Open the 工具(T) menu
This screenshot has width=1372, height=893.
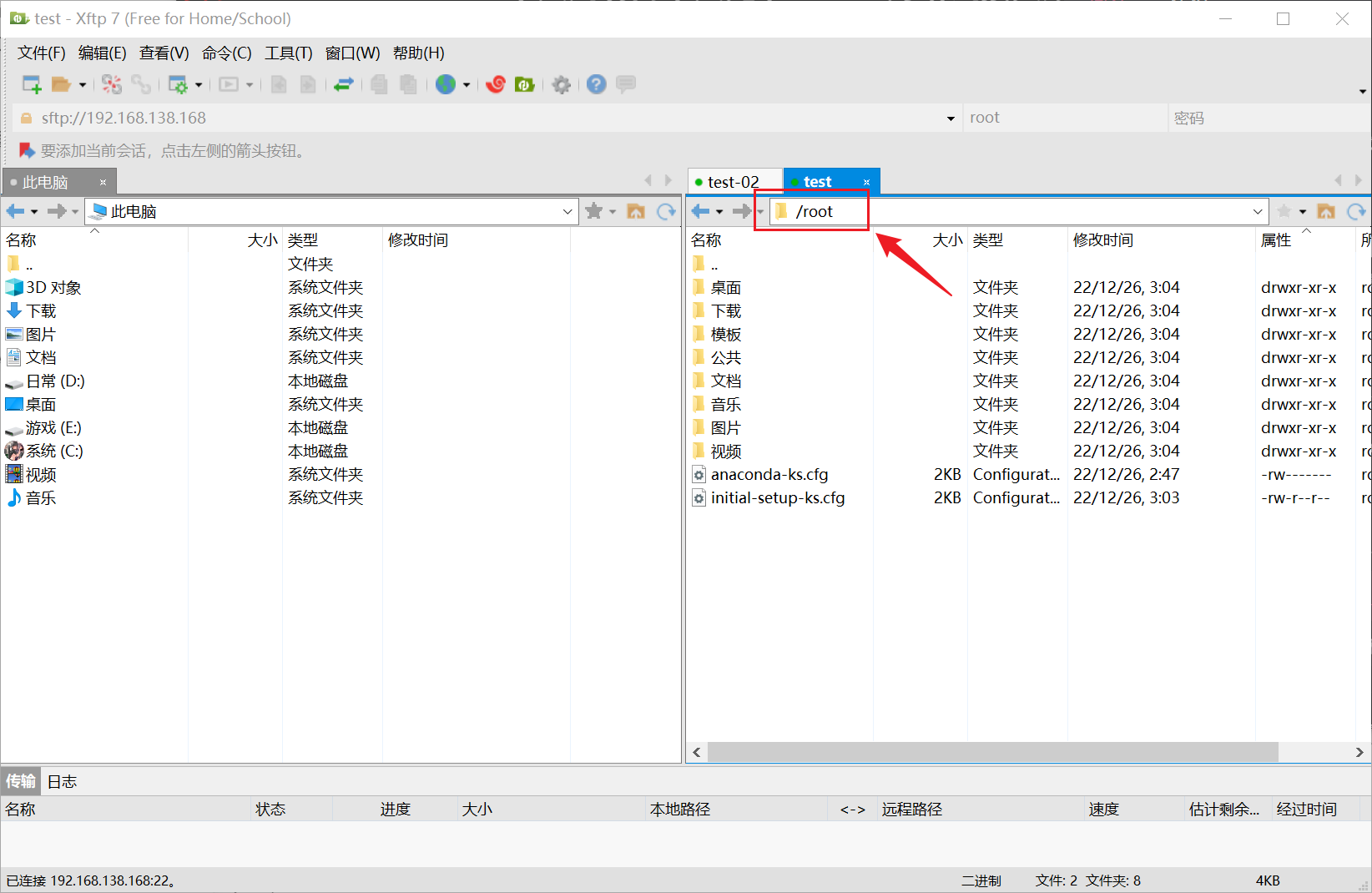click(x=289, y=53)
